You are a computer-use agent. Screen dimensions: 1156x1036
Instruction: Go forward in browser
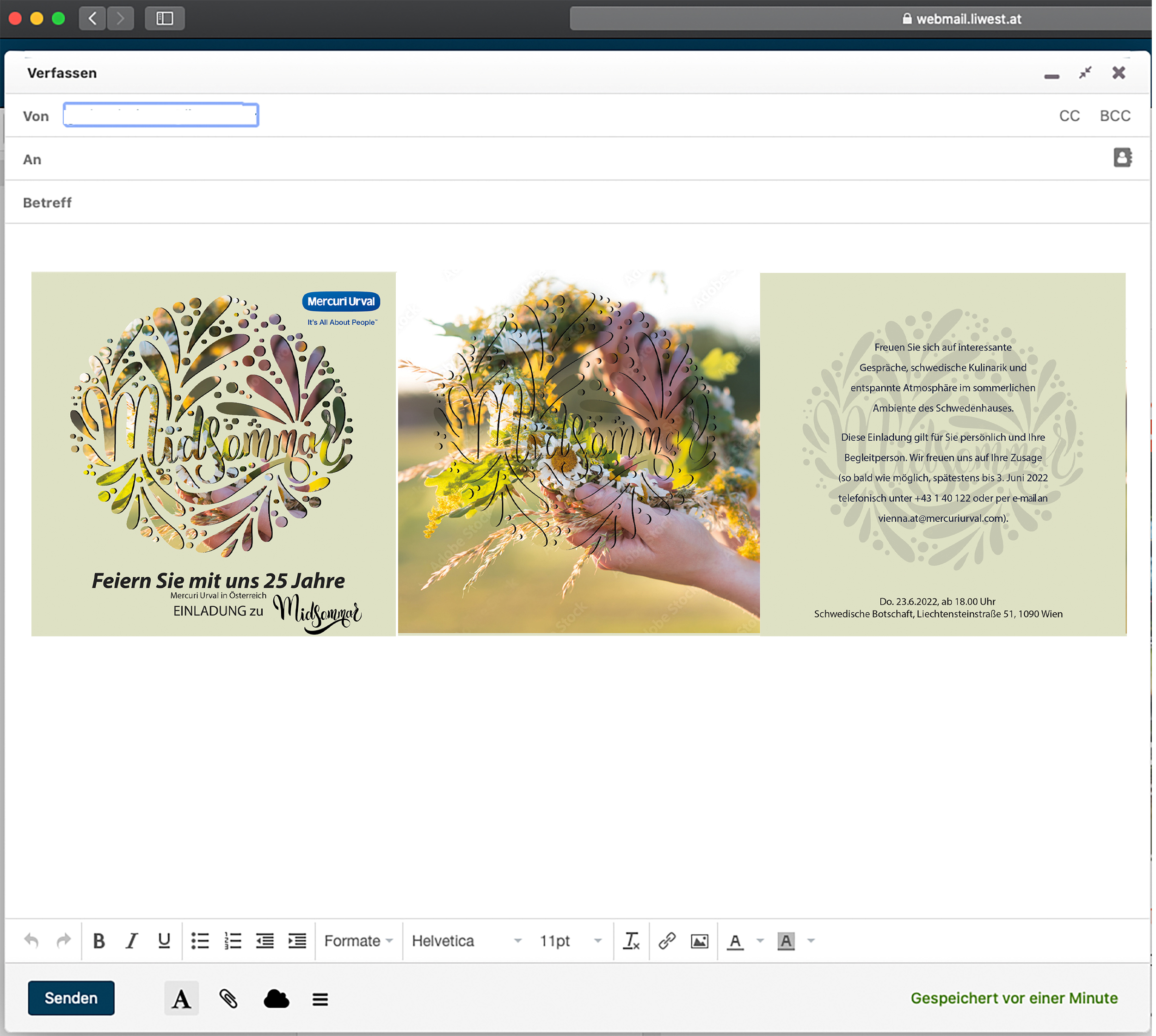(121, 18)
